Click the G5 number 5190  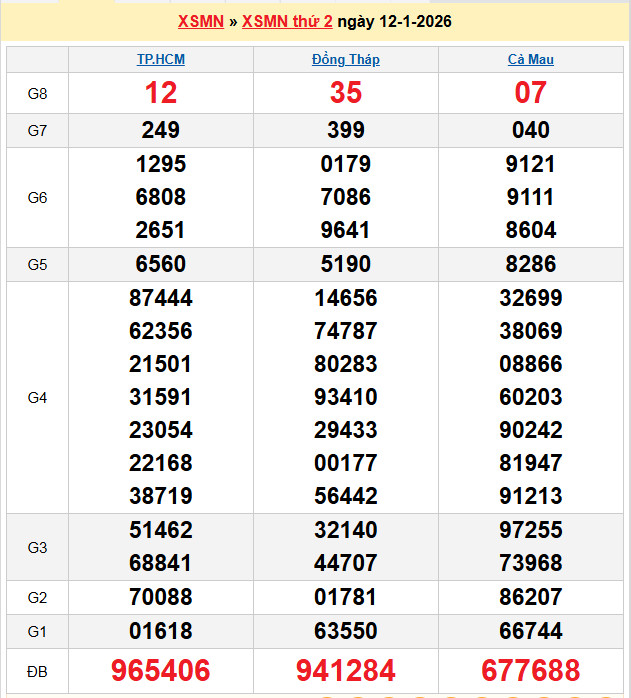click(x=346, y=264)
